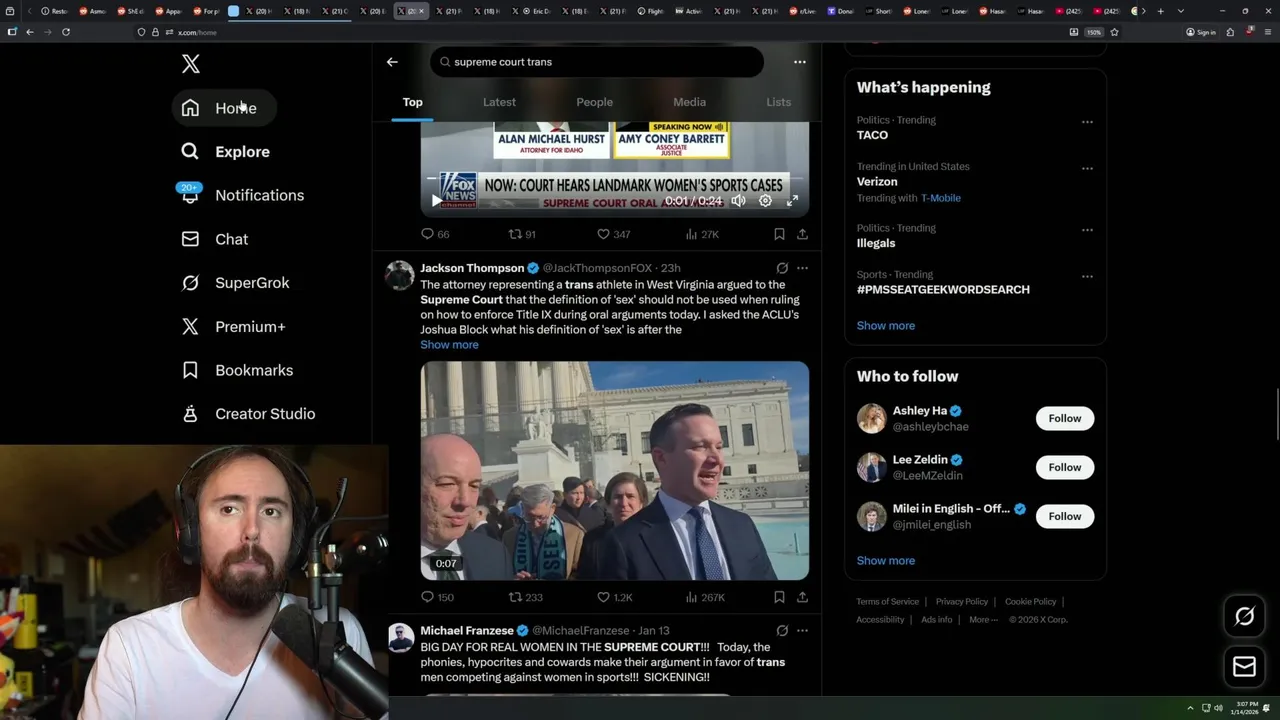
Task: Select the Top tab
Action: (x=412, y=102)
